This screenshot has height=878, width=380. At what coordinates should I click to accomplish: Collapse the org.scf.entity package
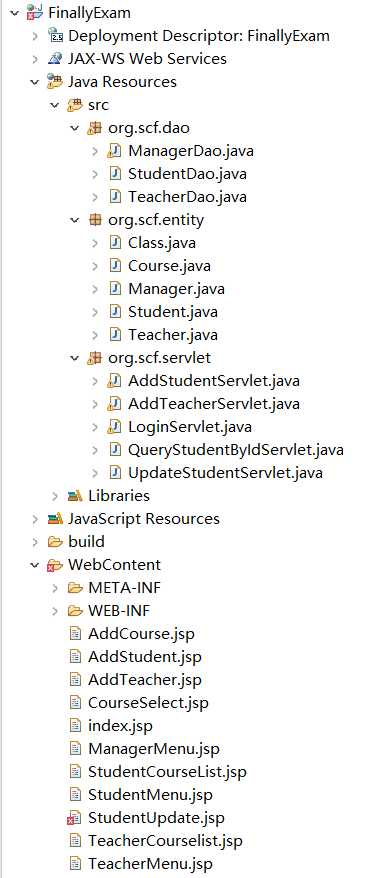75,220
